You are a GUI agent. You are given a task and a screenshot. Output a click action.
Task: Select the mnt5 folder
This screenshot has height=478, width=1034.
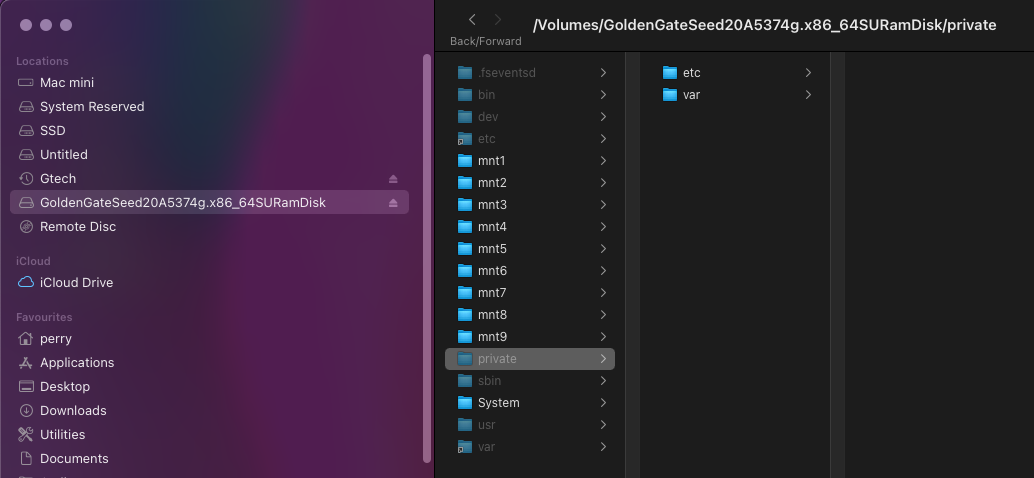tap(530, 249)
